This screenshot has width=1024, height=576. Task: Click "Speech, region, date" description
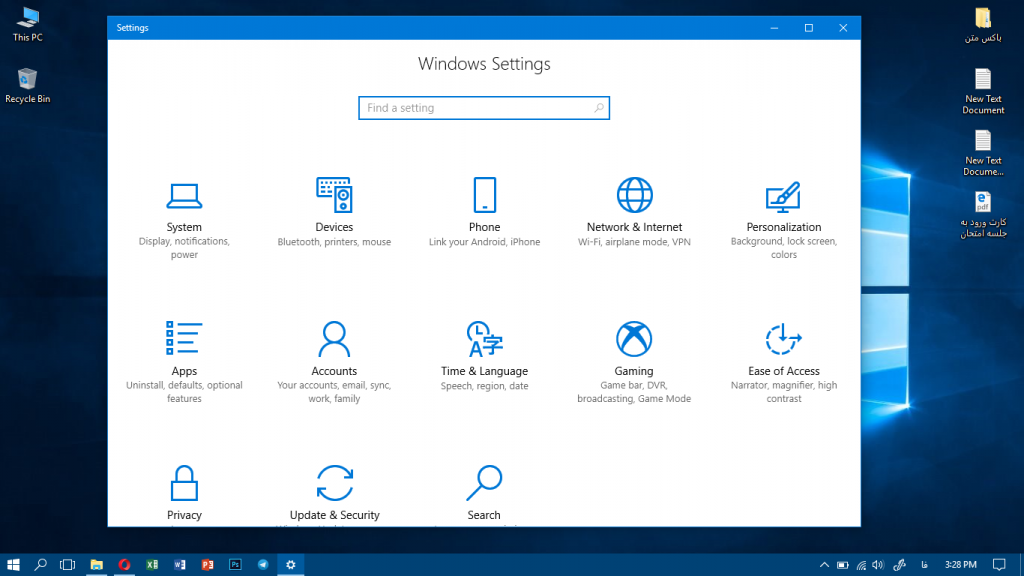tap(485, 386)
